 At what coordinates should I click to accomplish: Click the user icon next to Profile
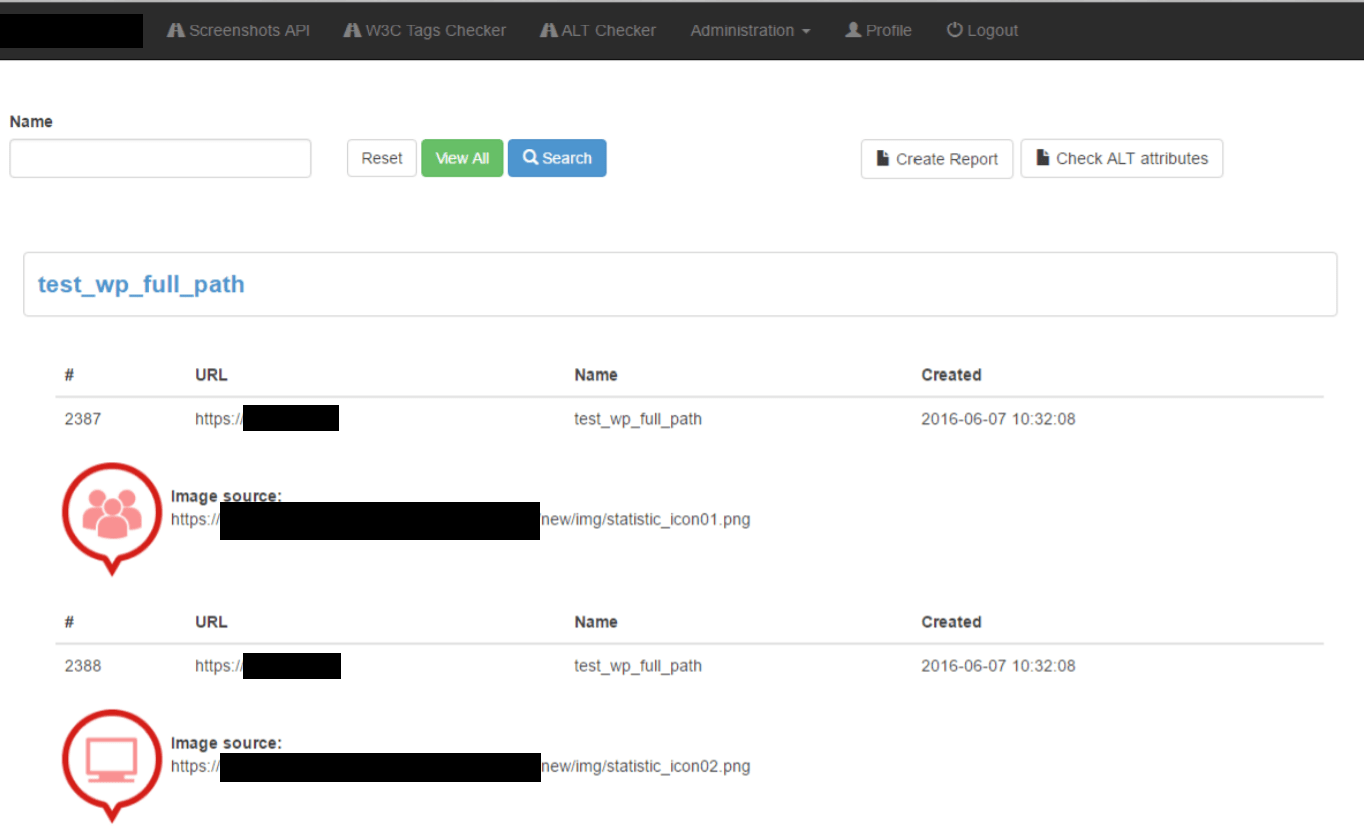[x=853, y=30]
